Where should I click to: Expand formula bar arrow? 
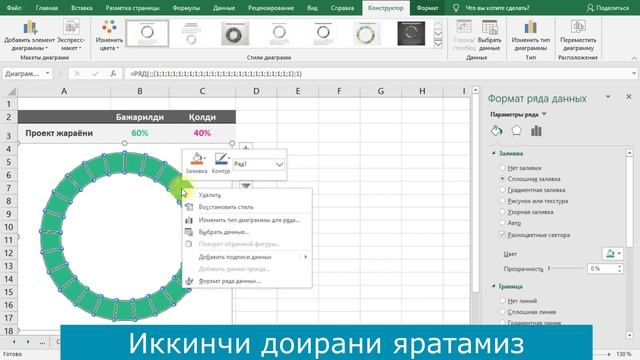click(633, 73)
